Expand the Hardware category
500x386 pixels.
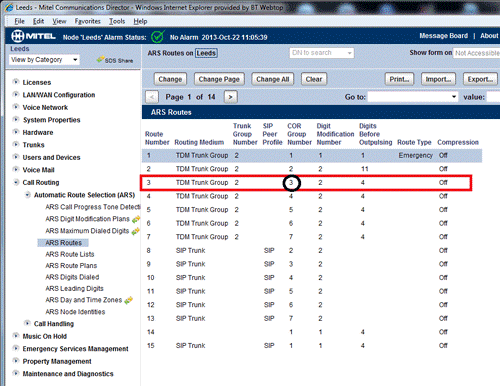15,132
